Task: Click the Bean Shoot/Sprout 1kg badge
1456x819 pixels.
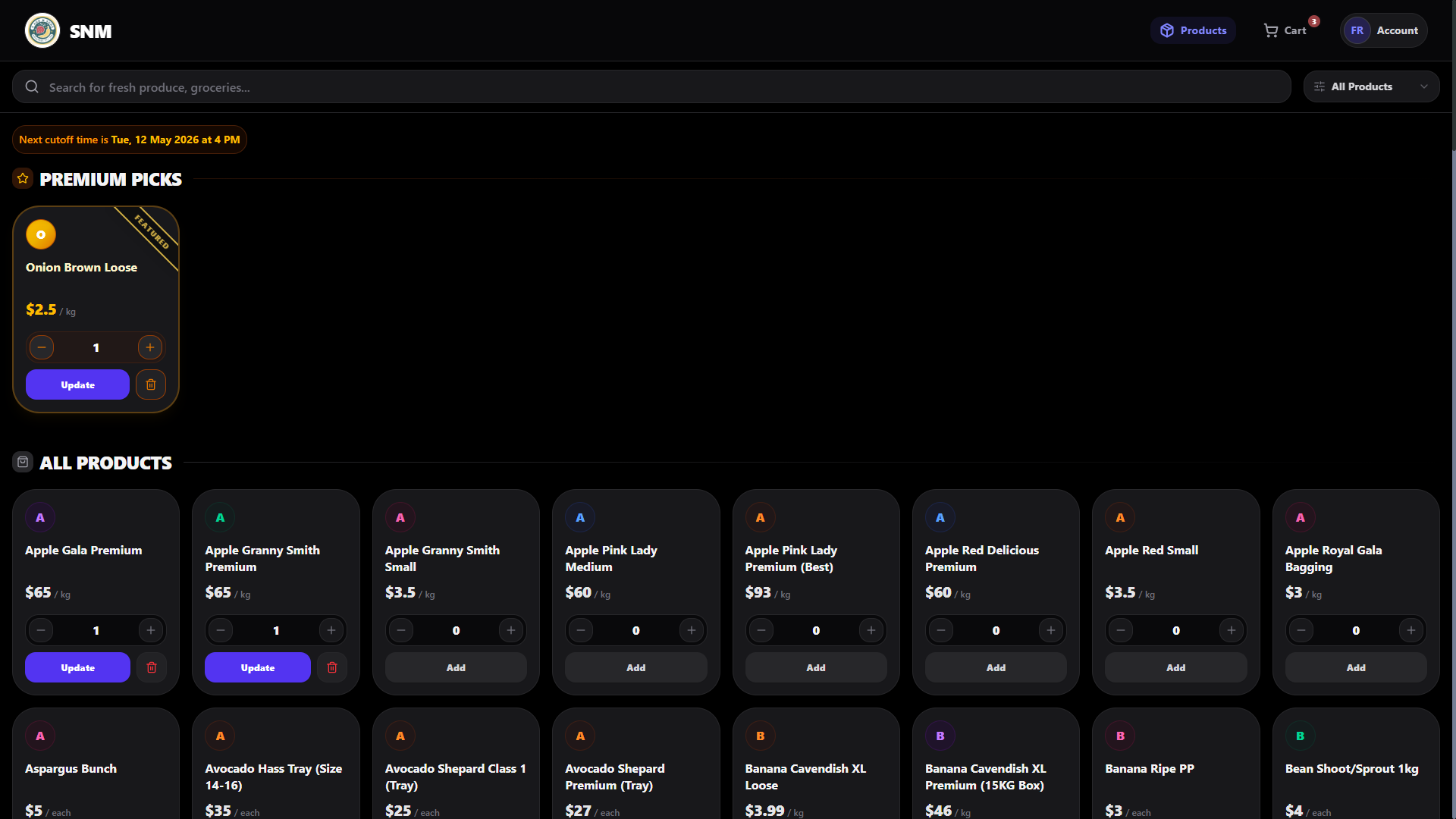Action: (1301, 736)
